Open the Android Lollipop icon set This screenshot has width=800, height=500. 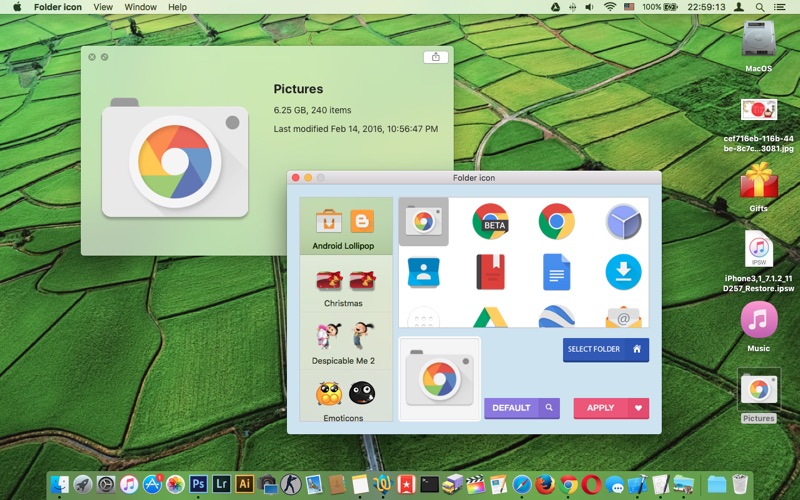coord(345,226)
